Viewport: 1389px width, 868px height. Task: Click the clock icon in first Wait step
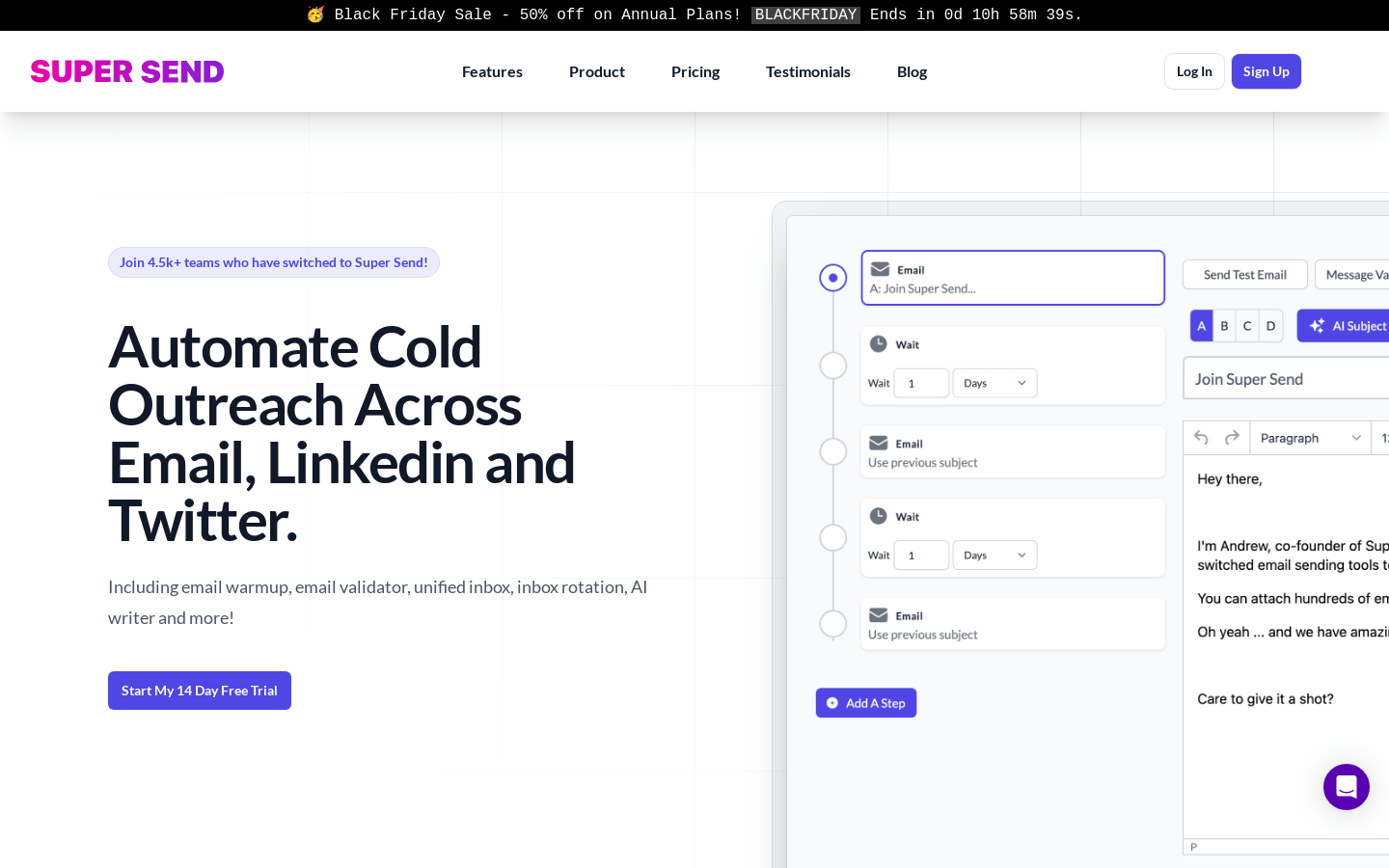(x=878, y=343)
